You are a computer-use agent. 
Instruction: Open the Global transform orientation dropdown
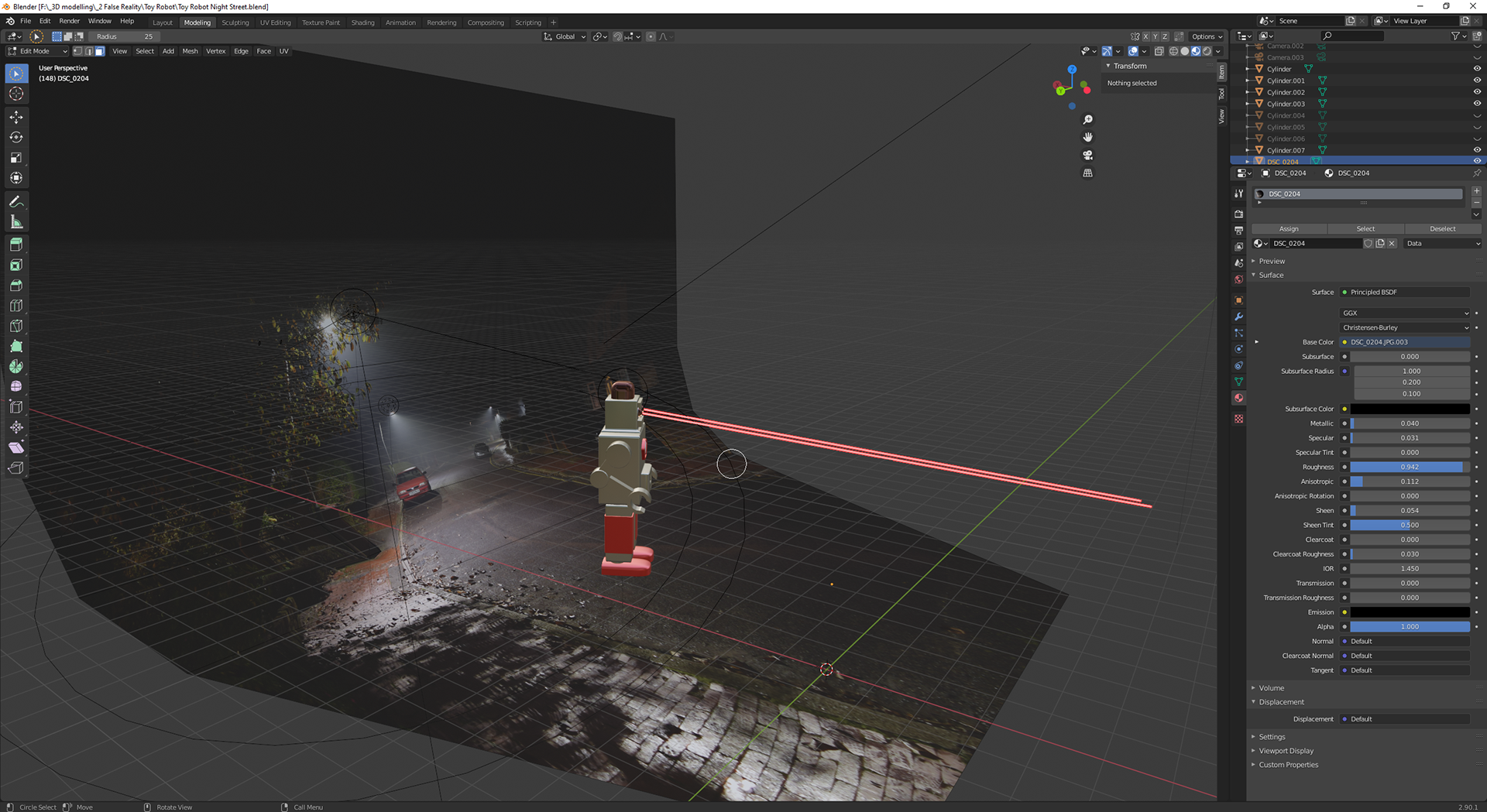[565, 36]
